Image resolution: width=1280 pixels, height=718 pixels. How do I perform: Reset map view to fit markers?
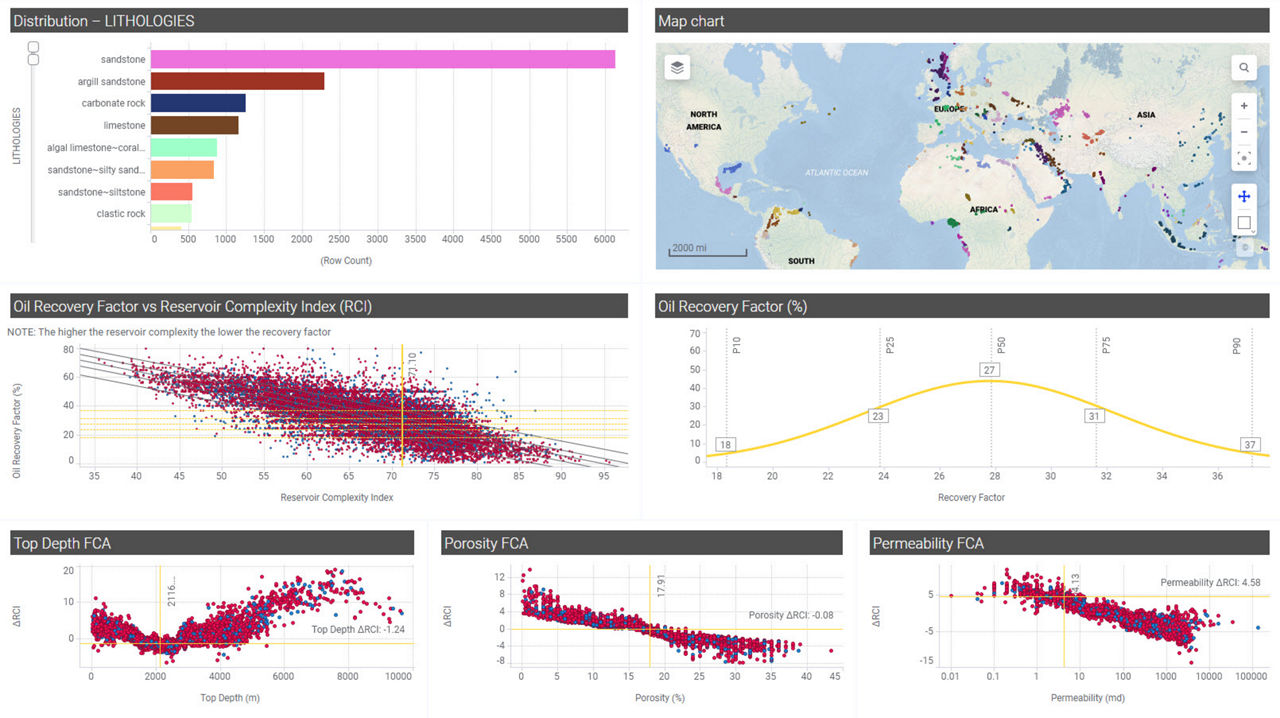(1244, 158)
